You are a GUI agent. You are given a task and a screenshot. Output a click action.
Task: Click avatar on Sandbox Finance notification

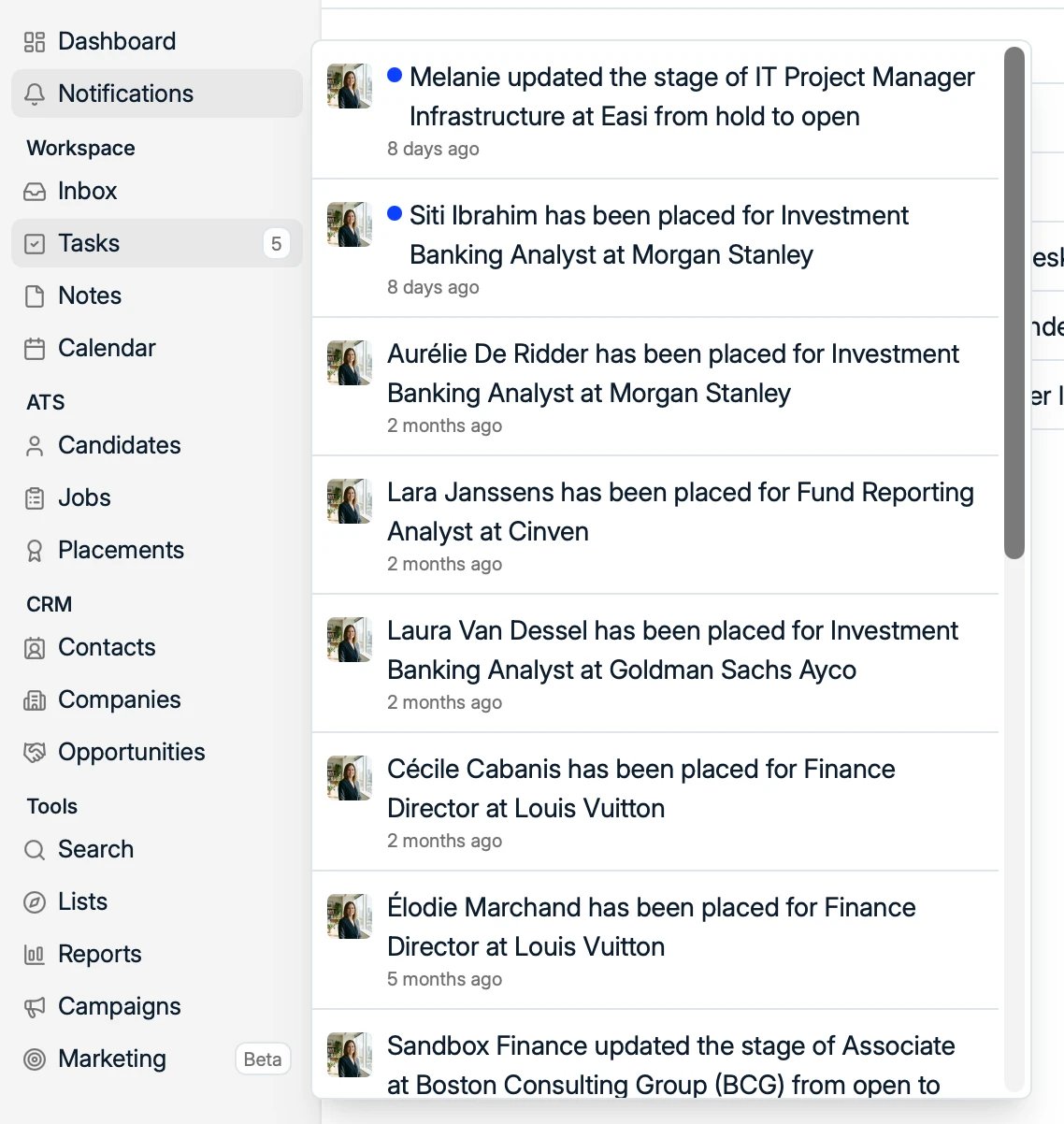tap(350, 1055)
